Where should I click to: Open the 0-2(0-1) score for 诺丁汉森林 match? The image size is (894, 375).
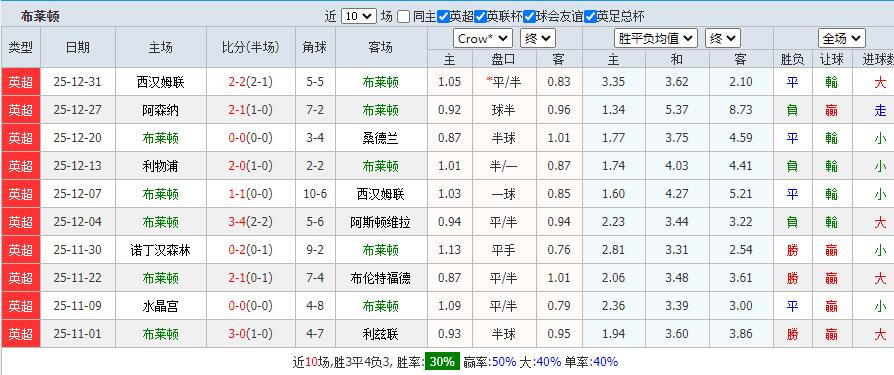(250, 250)
